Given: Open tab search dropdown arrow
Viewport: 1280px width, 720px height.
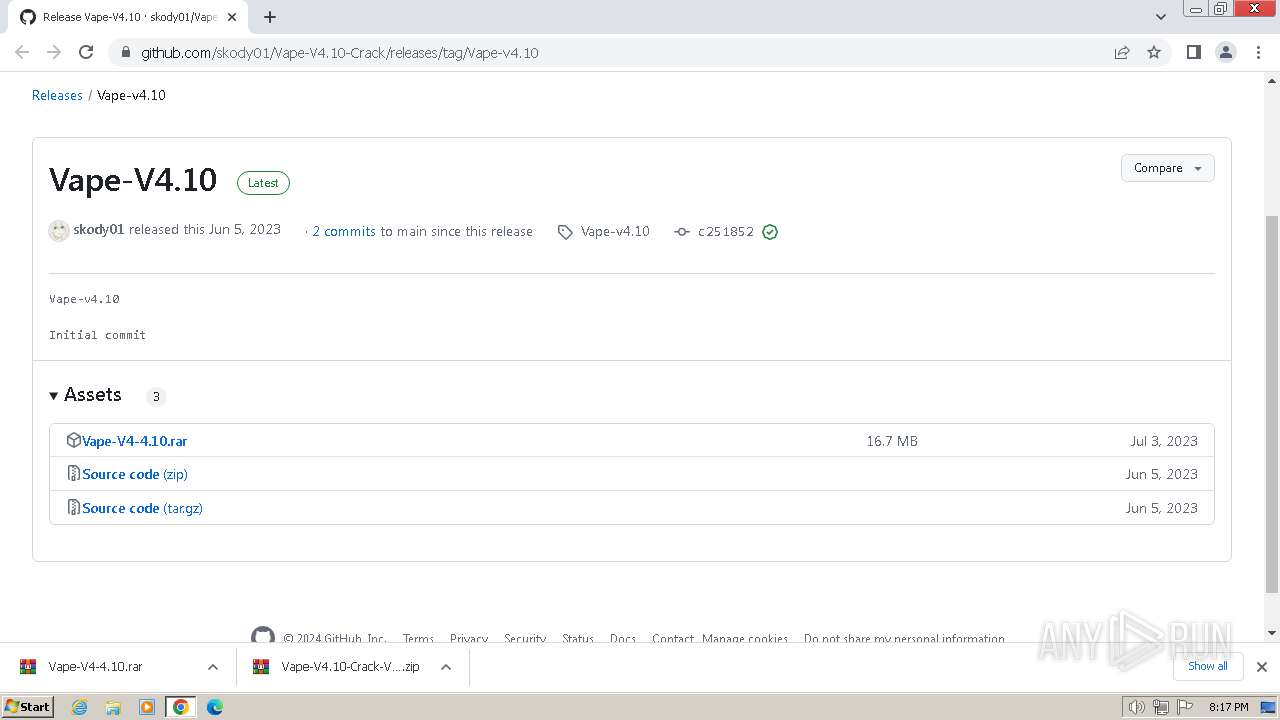Looking at the screenshot, I should 1161,17.
